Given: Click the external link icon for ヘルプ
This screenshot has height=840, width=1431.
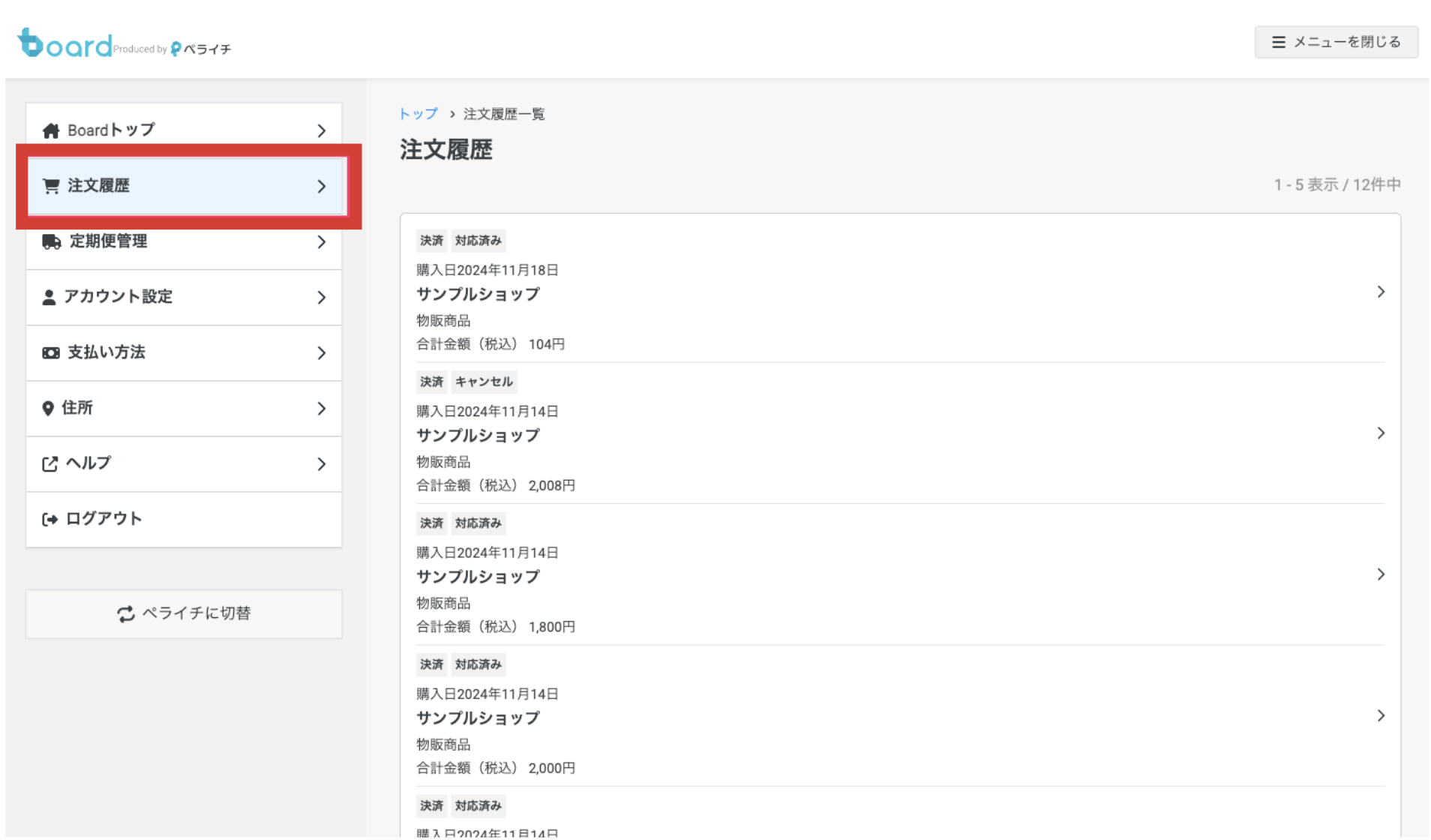Looking at the screenshot, I should coord(49,464).
